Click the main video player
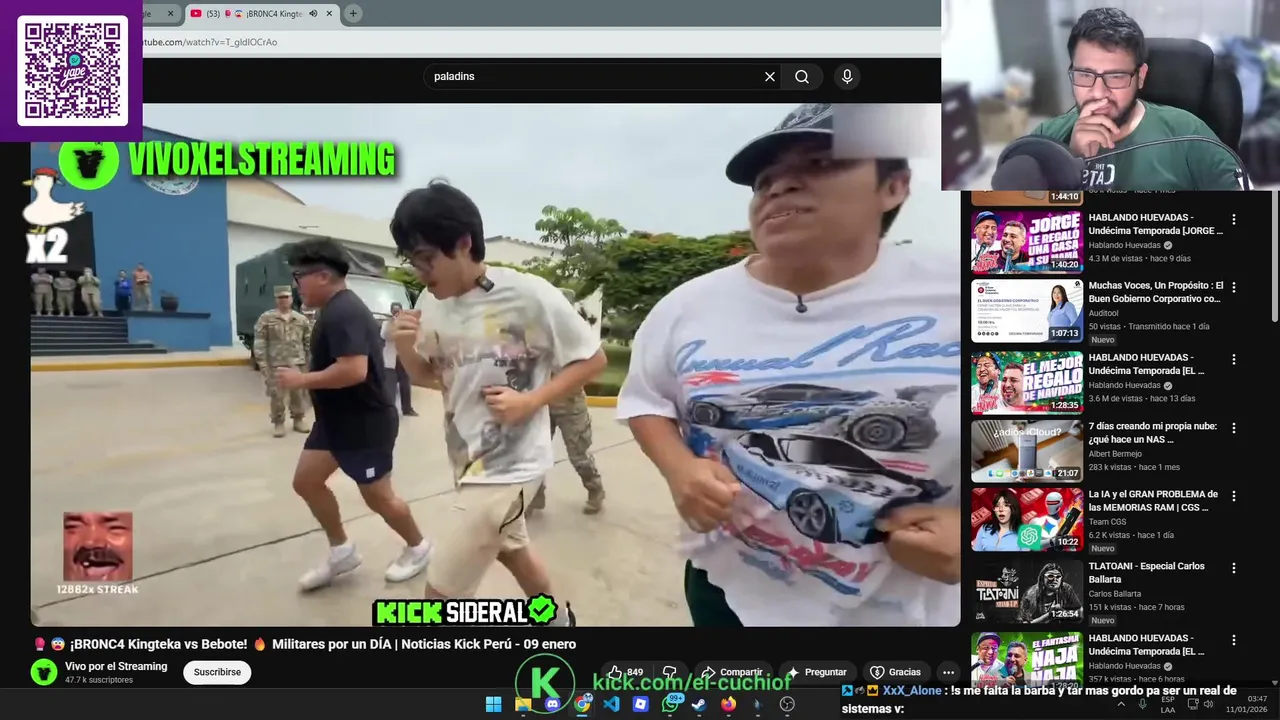The image size is (1280, 720). pyautogui.click(x=495, y=365)
